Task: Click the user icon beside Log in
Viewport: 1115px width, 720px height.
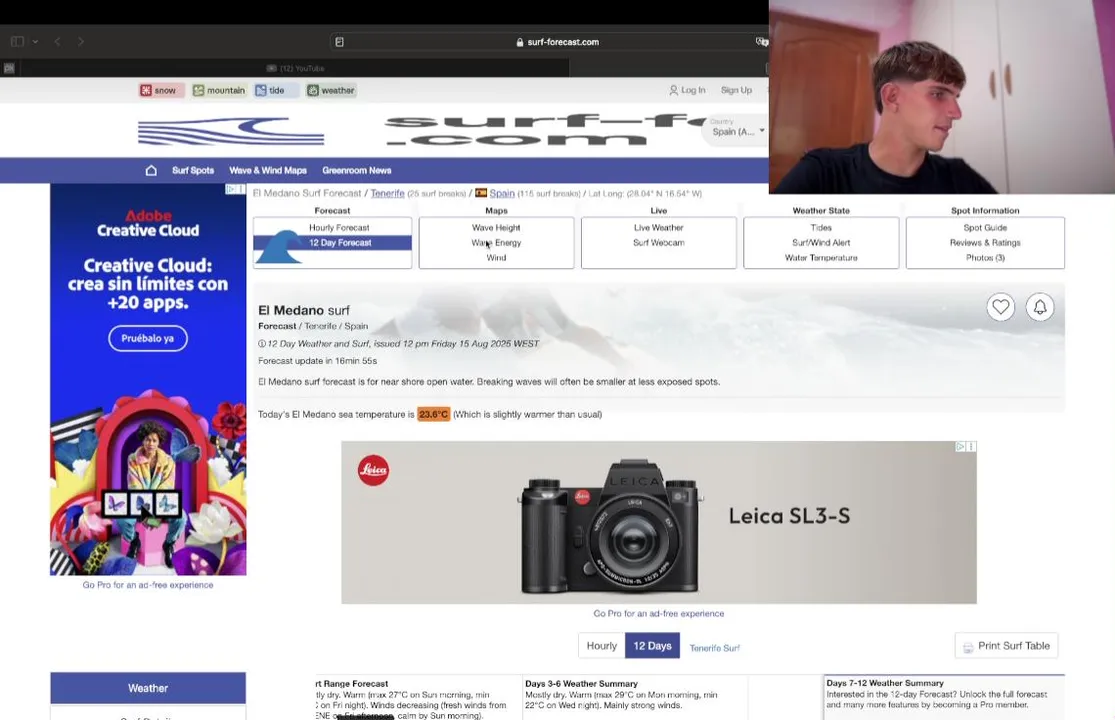Action: click(673, 90)
